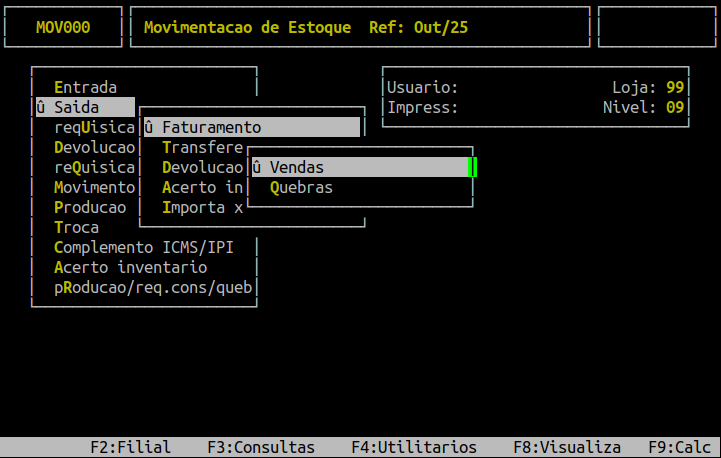The width and height of the screenshot is (721, 458).
Task: Click the highlighted Saida menu item
Action: point(84,107)
